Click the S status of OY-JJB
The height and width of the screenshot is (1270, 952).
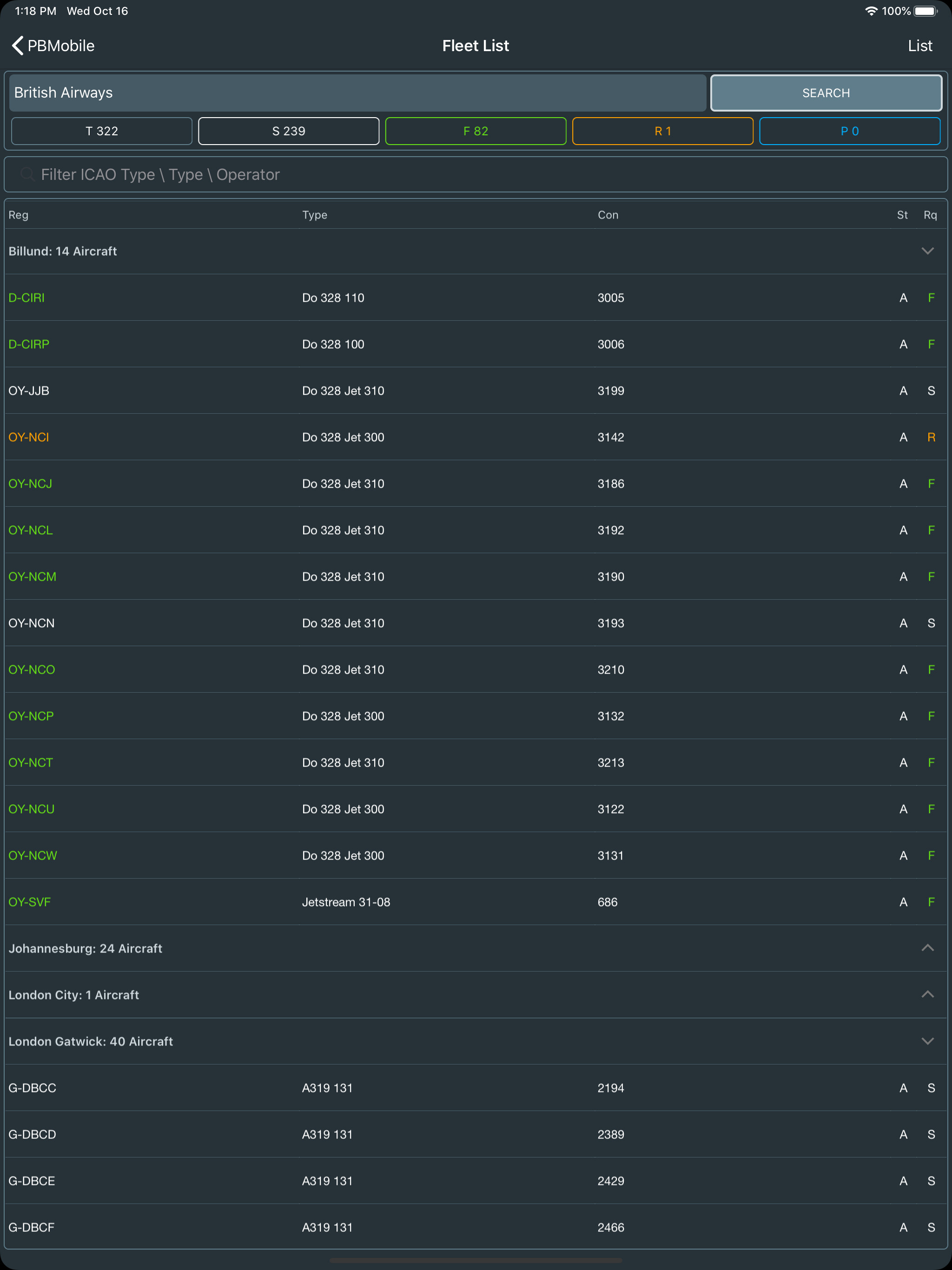pyautogui.click(x=932, y=391)
